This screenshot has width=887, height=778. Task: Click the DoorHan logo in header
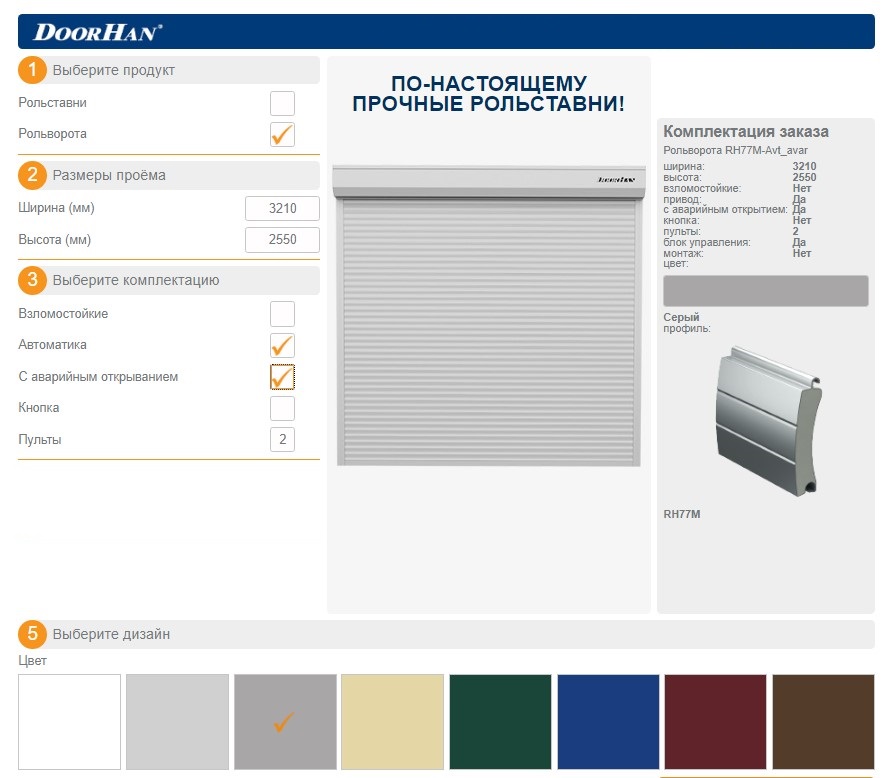tap(98, 32)
